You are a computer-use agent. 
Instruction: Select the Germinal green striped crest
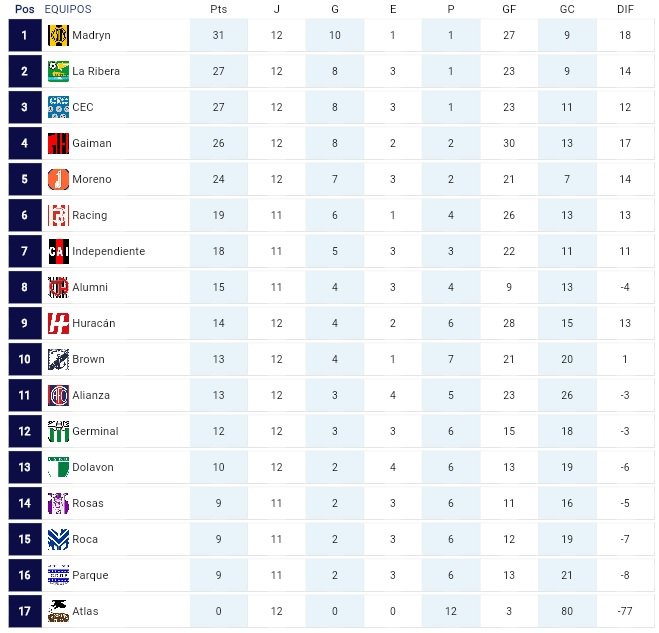58,431
